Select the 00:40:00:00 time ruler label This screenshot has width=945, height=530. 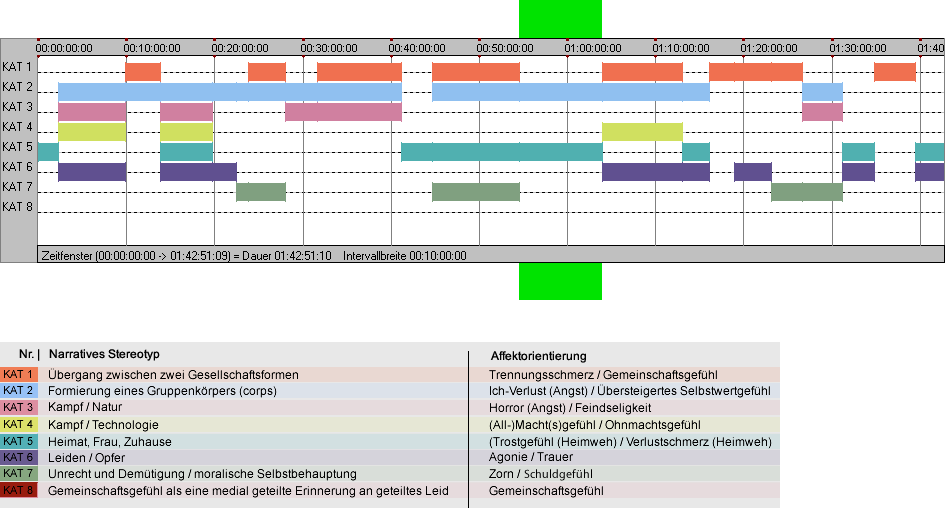[417, 48]
